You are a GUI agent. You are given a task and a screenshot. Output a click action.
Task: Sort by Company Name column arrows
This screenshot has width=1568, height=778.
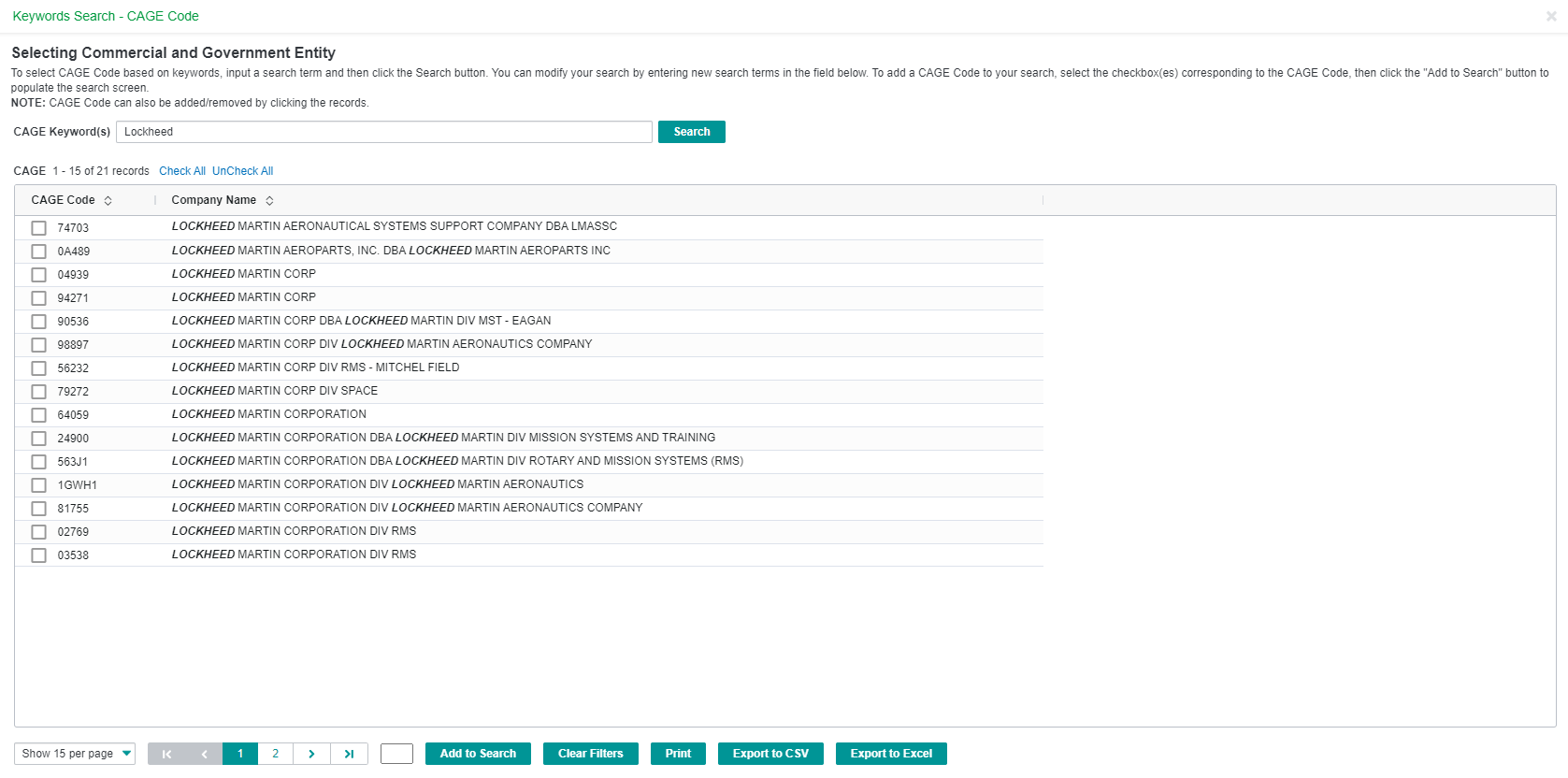(x=269, y=201)
